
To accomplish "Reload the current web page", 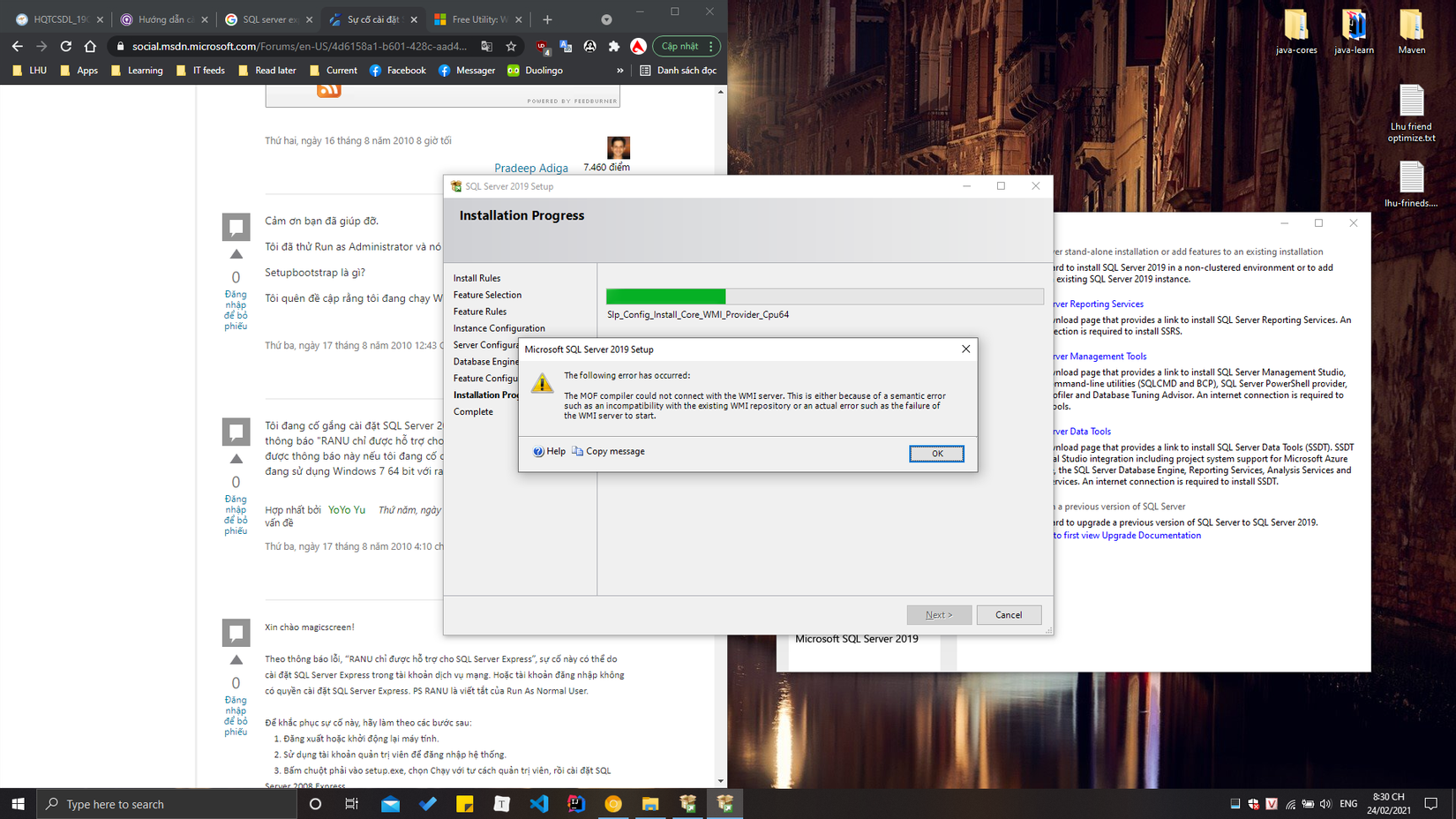I will pos(66,46).
